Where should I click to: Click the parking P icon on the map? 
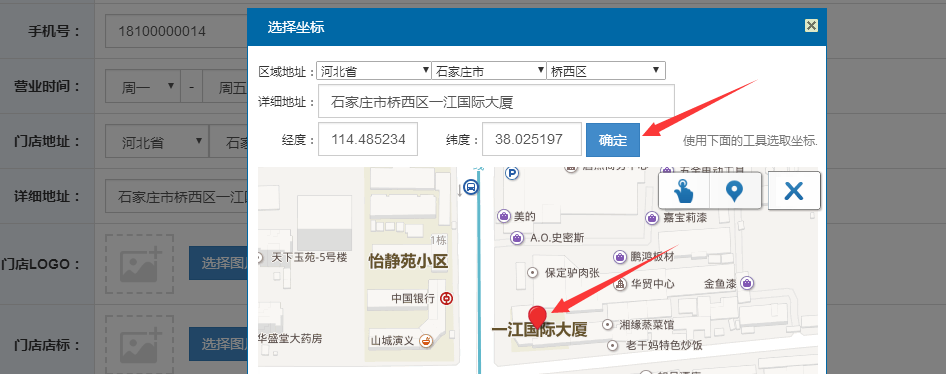tap(512, 174)
